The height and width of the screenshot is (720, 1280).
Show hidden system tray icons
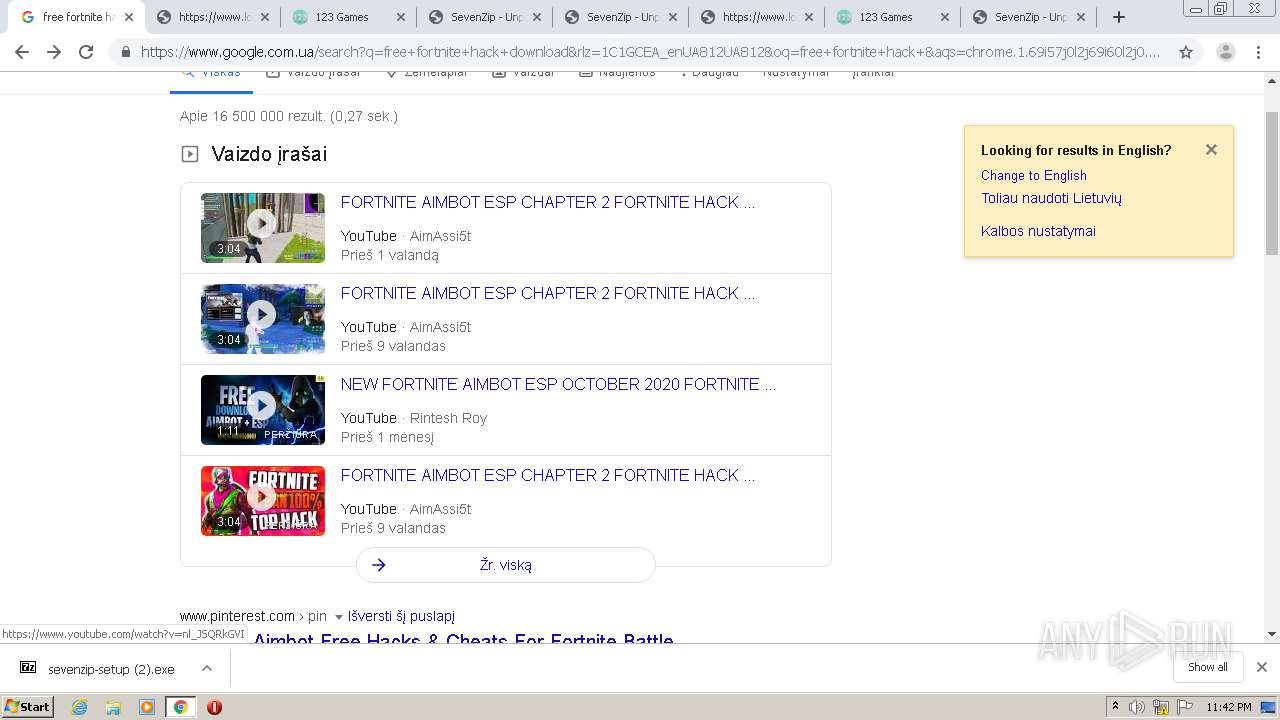pos(1115,707)
